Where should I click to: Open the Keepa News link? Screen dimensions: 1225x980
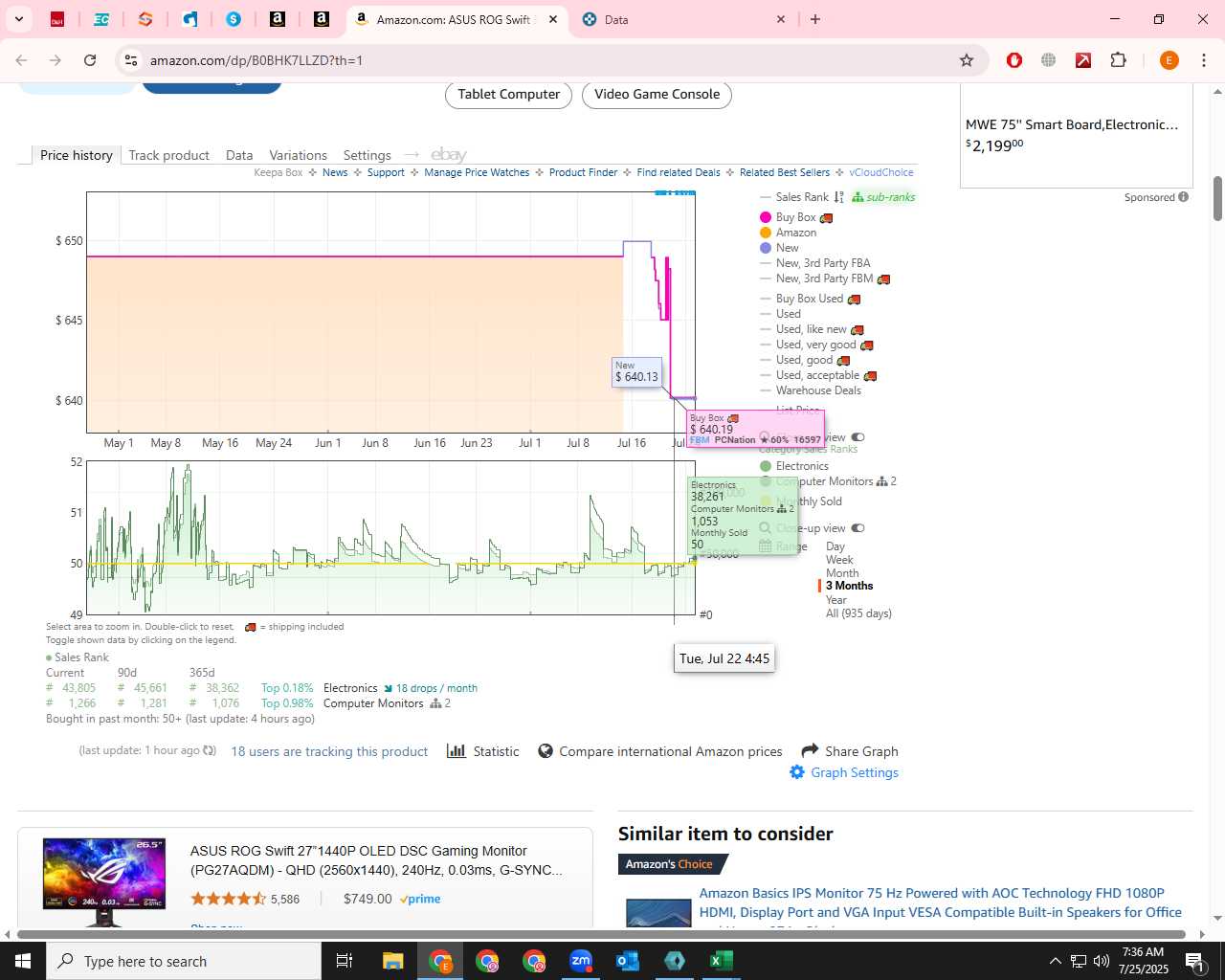pyautogui.click(x=335, y=172)
